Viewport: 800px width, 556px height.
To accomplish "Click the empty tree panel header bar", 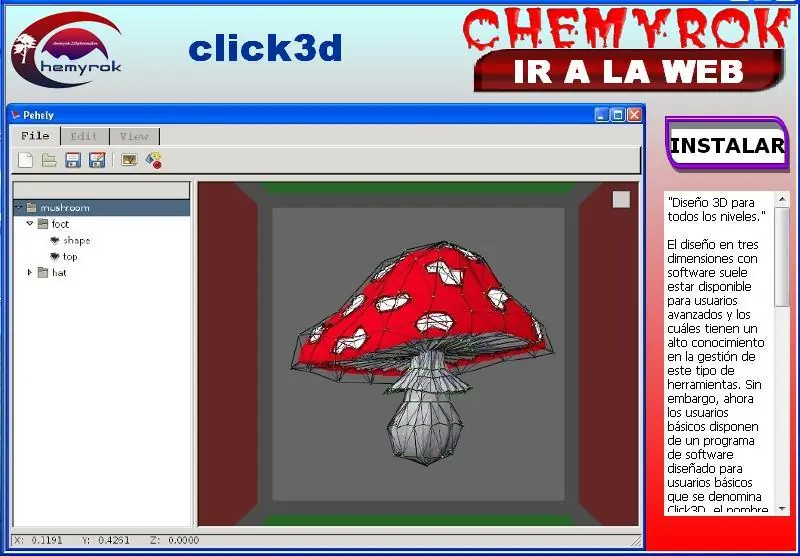I will pos(102,190).
